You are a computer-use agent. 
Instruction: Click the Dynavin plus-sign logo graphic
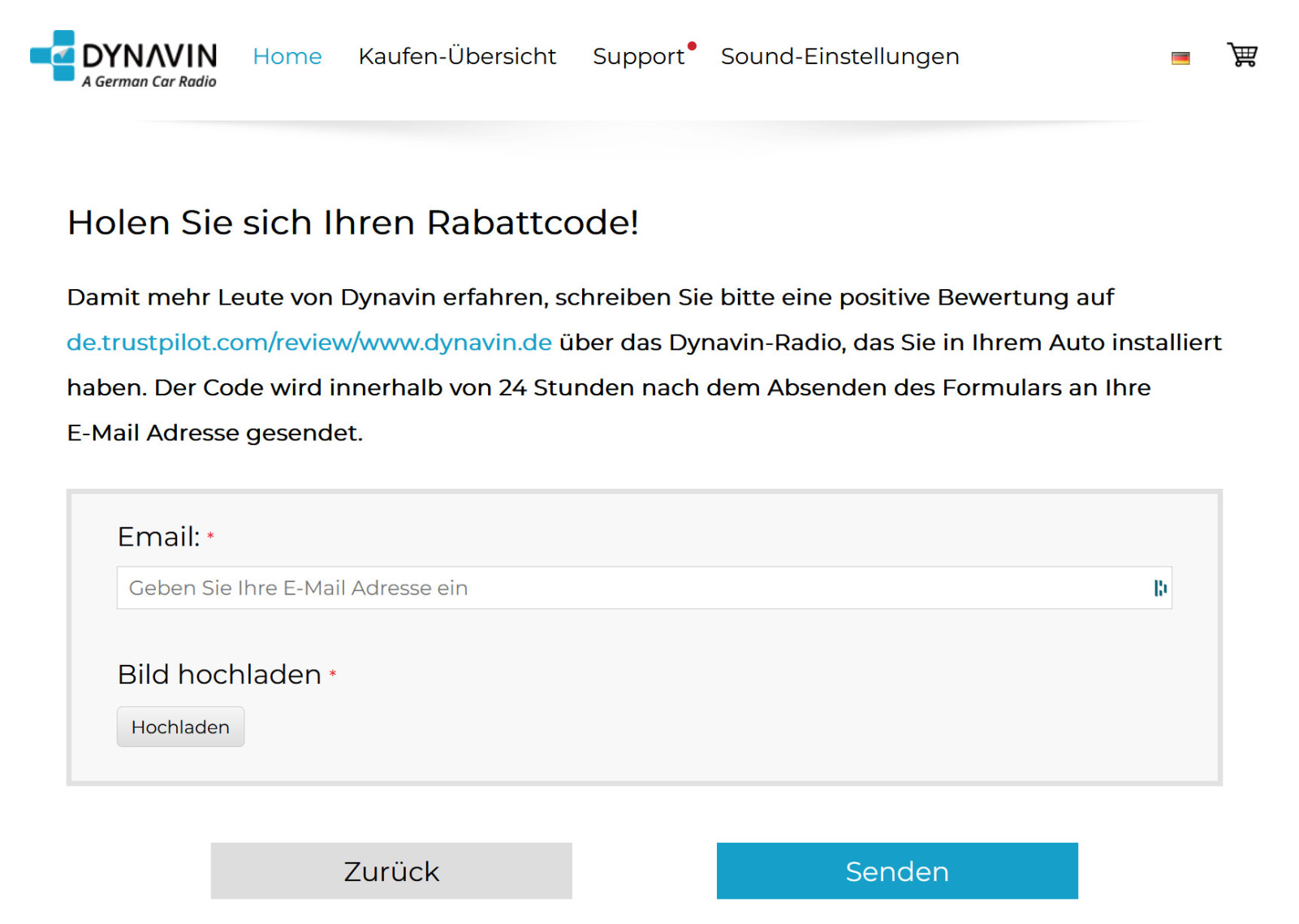52,57
